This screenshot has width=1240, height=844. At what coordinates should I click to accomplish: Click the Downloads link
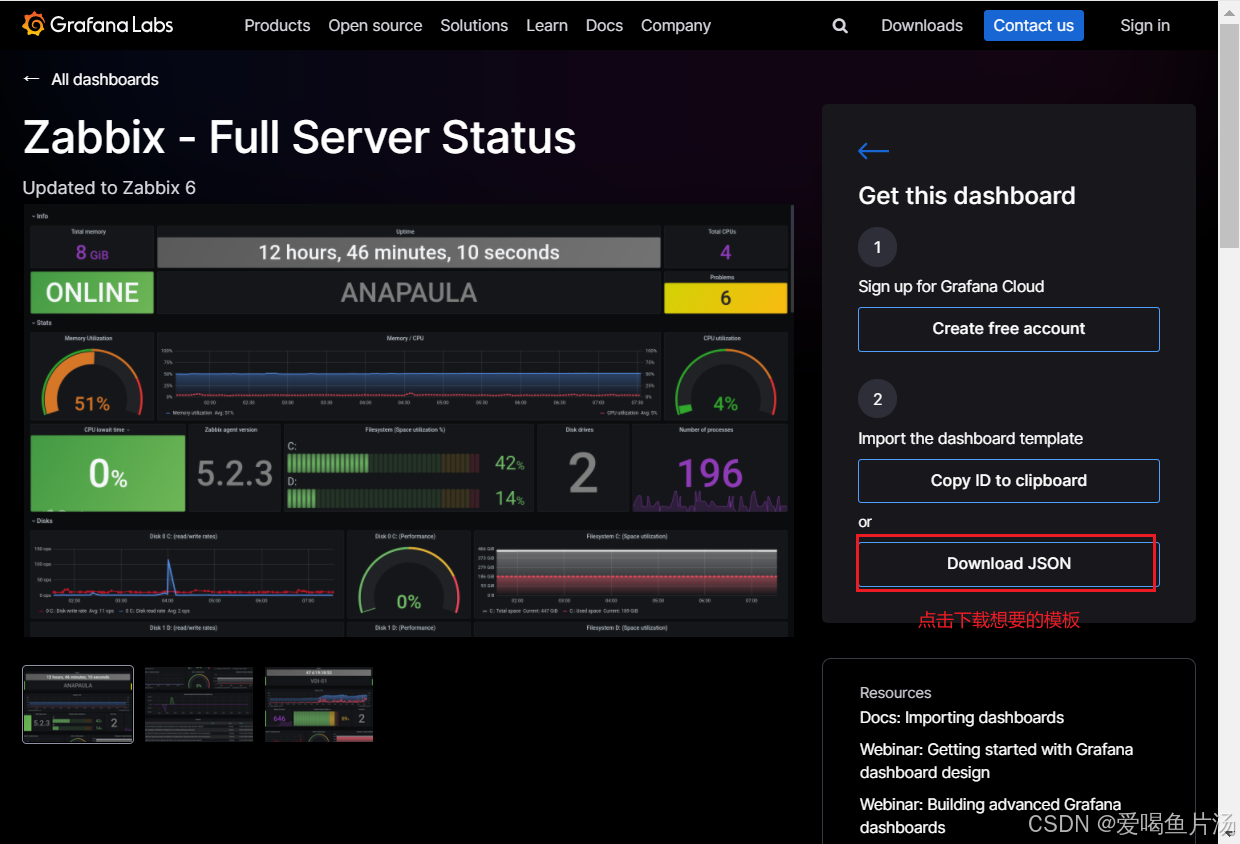(x=922, y=26)
